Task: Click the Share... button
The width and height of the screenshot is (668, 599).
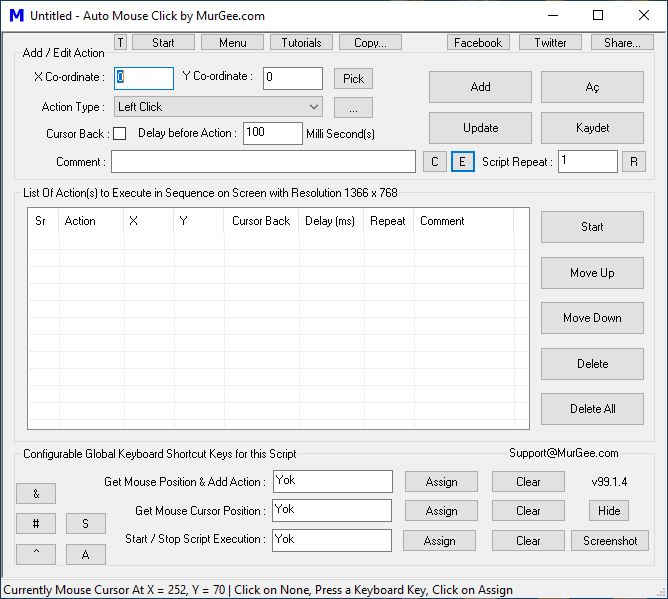Action: pos(622,43)
